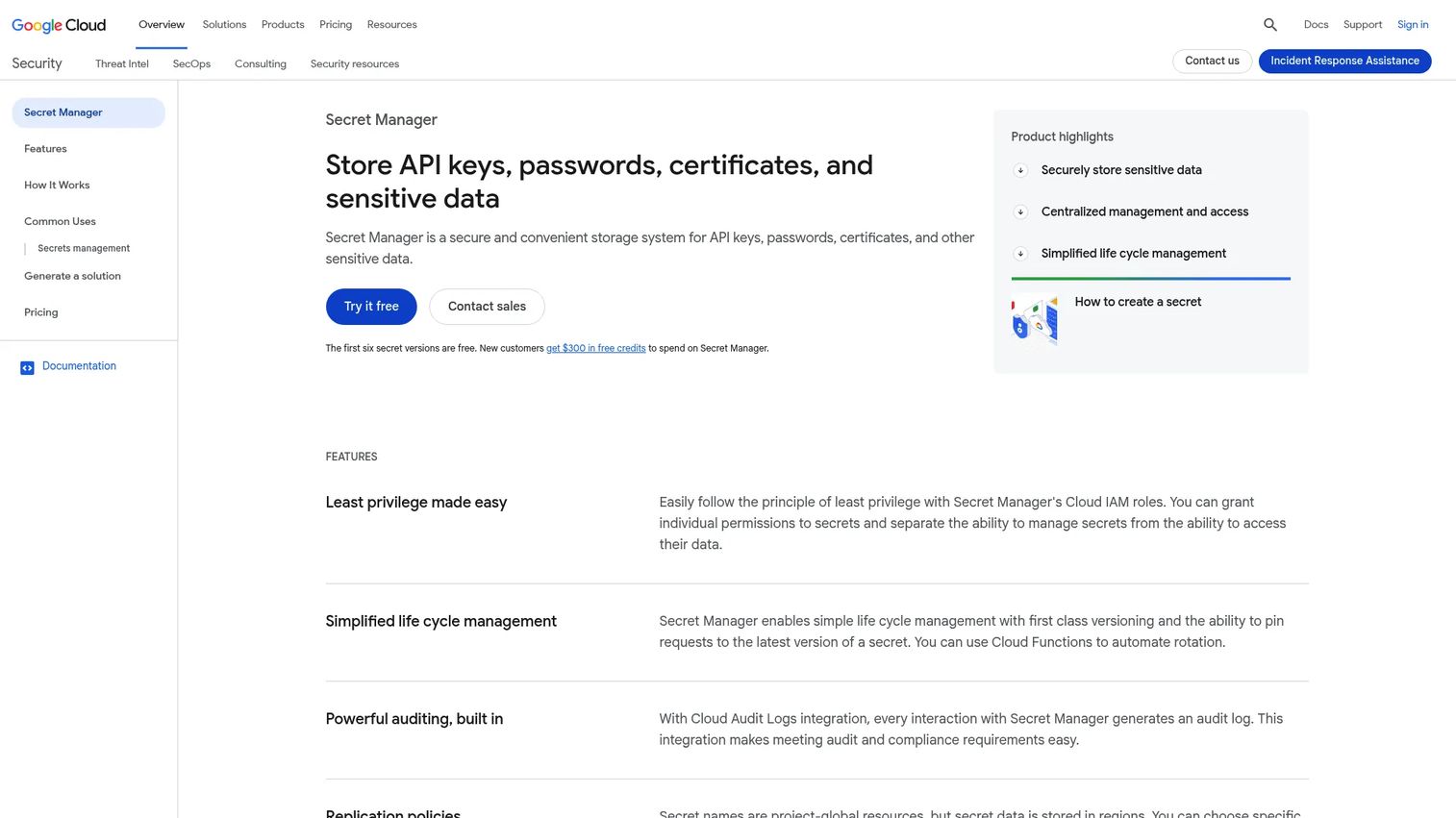
Task: Open the Support link
Action: [x=1363, y=25]
